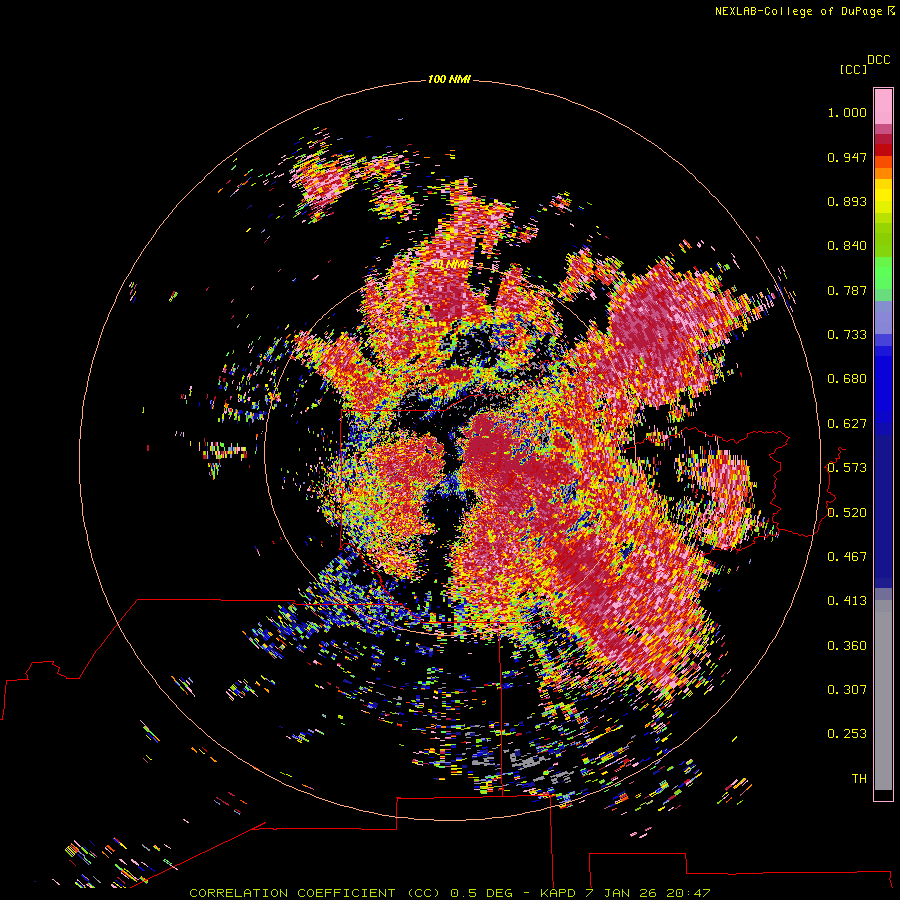This screenshot has width=900, height=900.
Task: Select the 0.573 color scale value
Action: click(847, 468)
